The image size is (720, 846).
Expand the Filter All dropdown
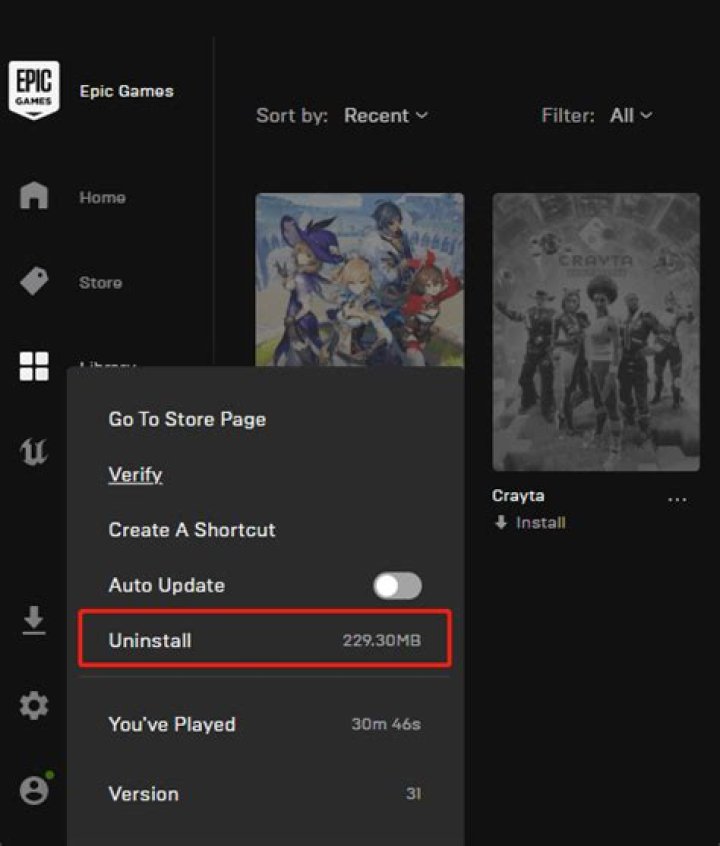tap(631, 116)
